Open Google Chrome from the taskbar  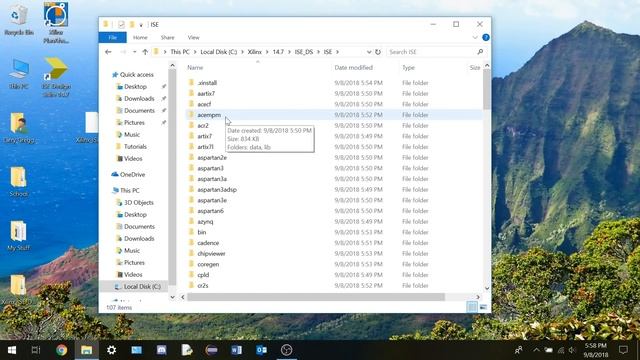(62, 350)
